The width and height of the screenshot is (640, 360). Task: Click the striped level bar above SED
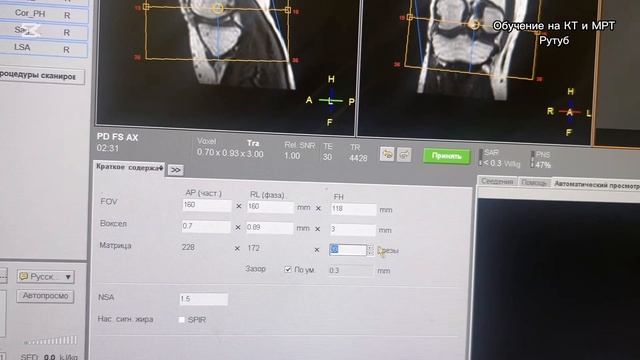(51, 340)
